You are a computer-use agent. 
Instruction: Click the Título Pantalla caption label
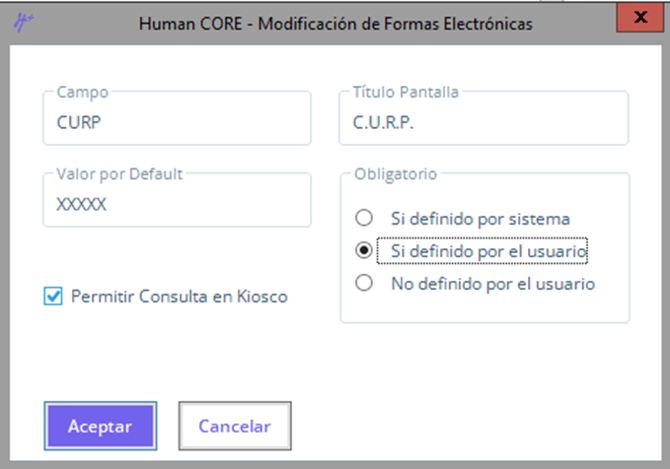(406, 92)
